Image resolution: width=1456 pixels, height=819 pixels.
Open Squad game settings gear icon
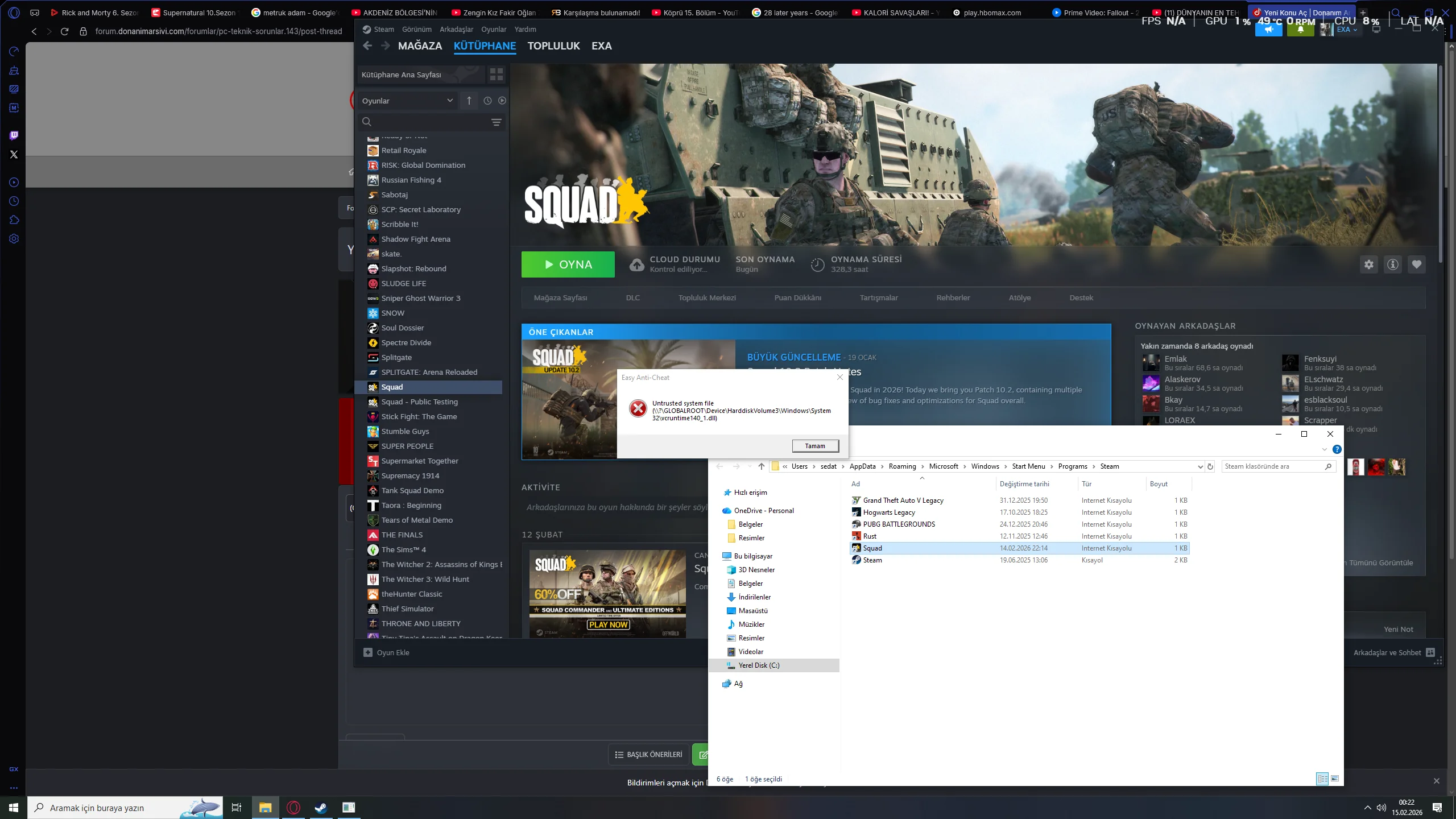coord(1368,264)
